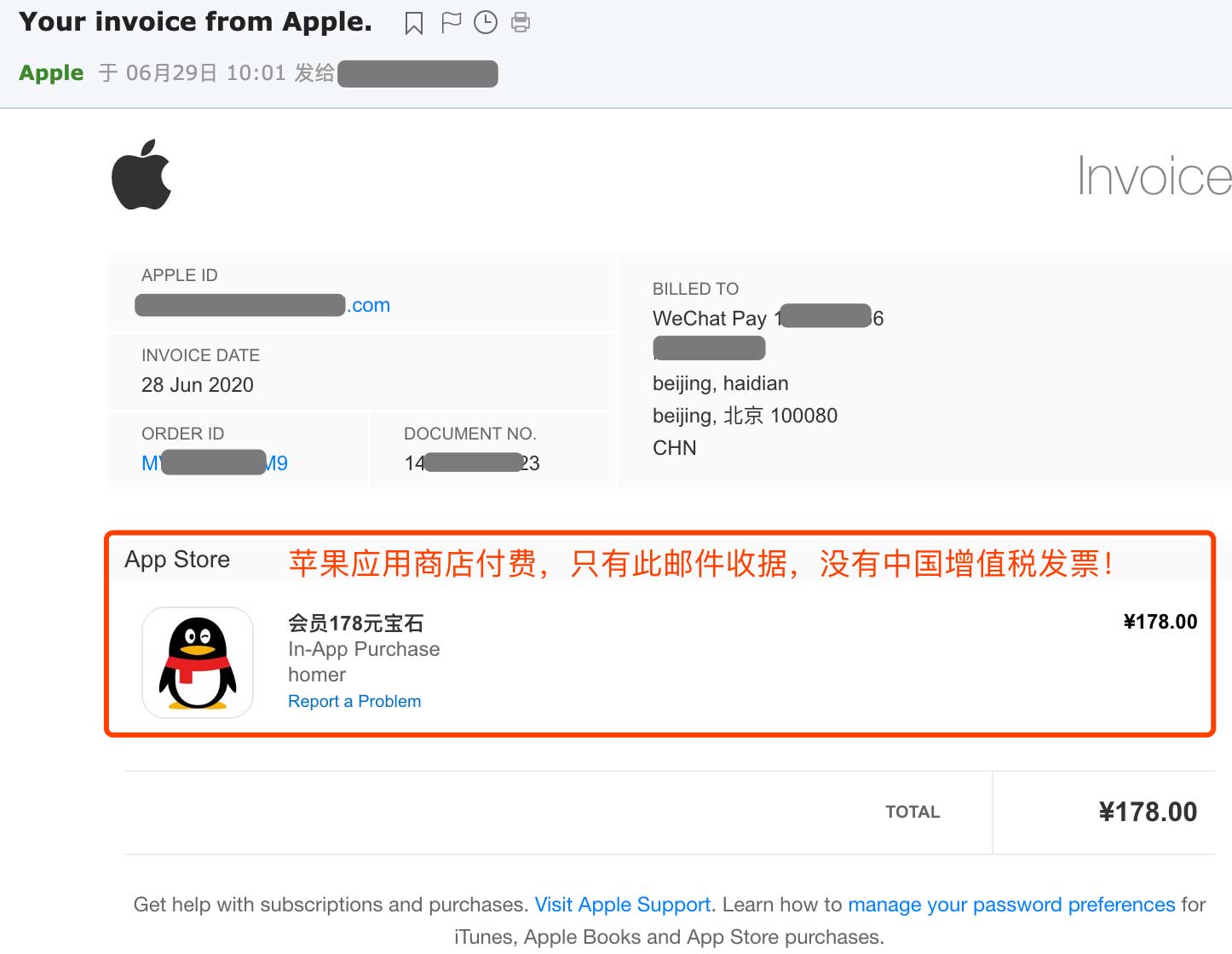
Task: Click the item price ¥178.00 in App Store row
Action: point(1160,622)
